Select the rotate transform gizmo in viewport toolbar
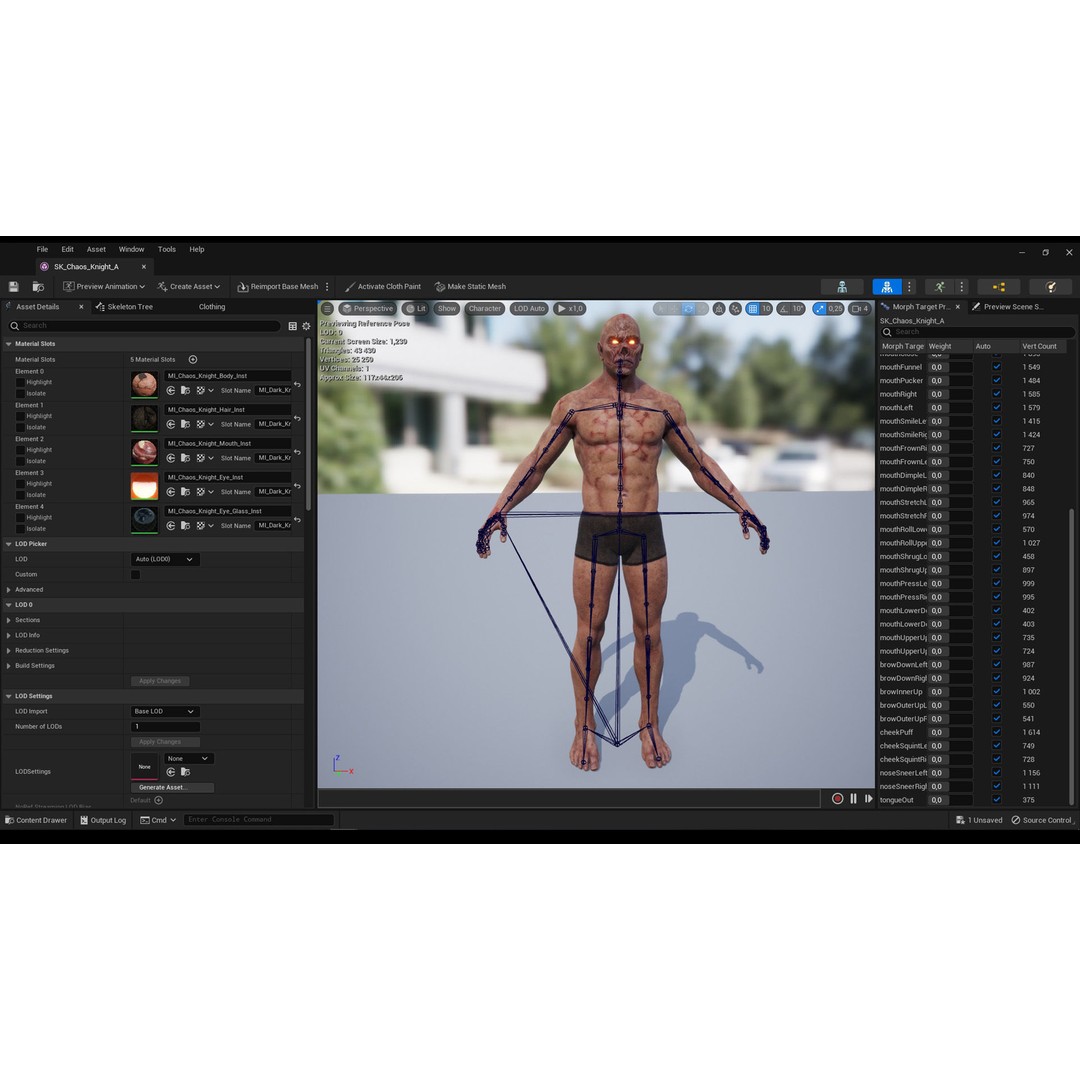The width and height of the screenshot is (1080, 1080). tap(688, 309)
